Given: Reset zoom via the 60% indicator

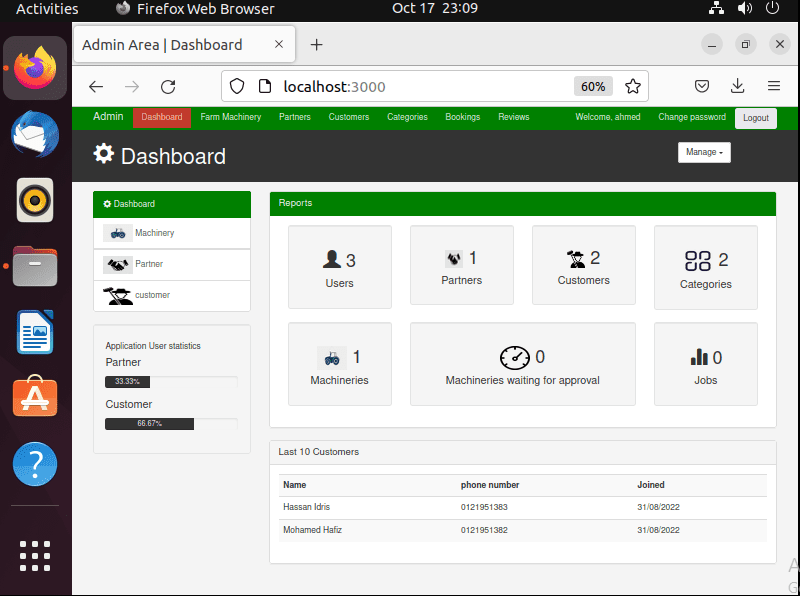Looking at the screenshot, I should click(x=593, y=87).
